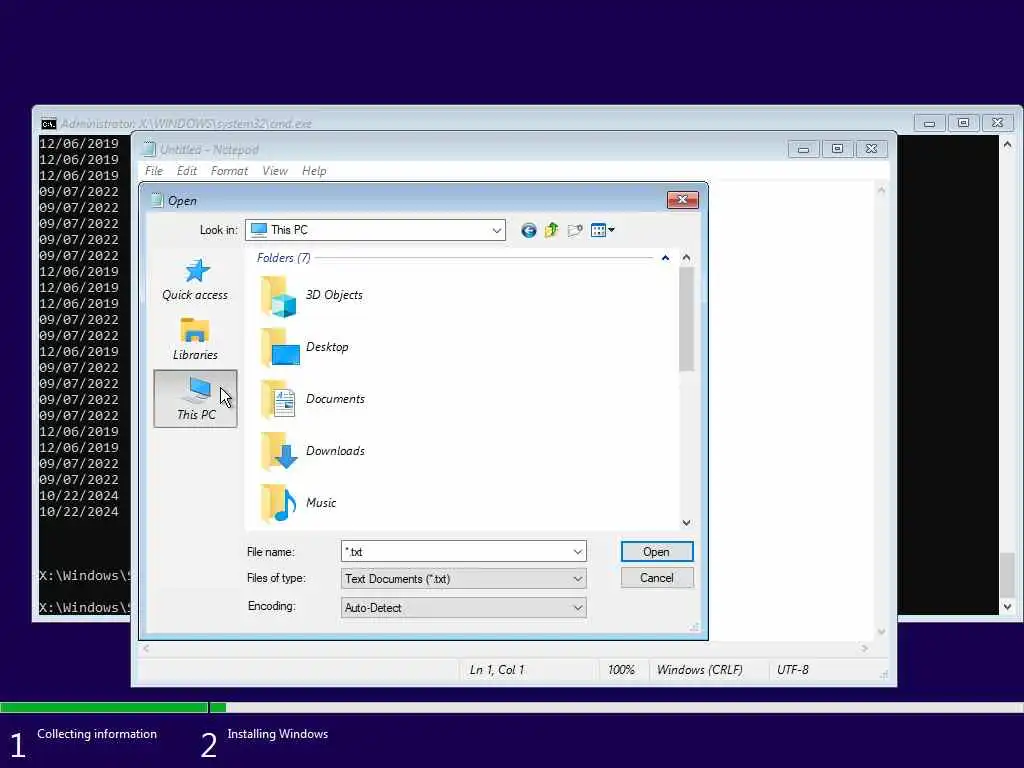Go back using the blue back arrow icon

click(x=528, y=230)
